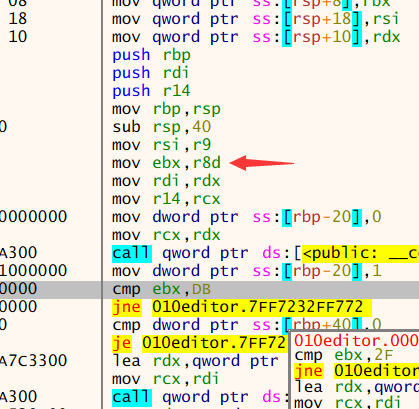Click the 'sub rsp,40' instruction
The image size is (419, 409).
pyautogui.click(x=162, y=127)
